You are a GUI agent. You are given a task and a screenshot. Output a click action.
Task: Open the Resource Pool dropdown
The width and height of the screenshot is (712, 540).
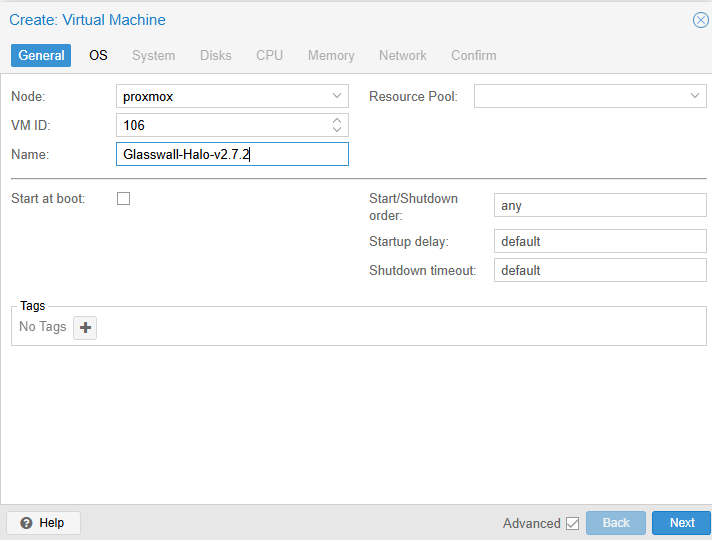point(695,96)
